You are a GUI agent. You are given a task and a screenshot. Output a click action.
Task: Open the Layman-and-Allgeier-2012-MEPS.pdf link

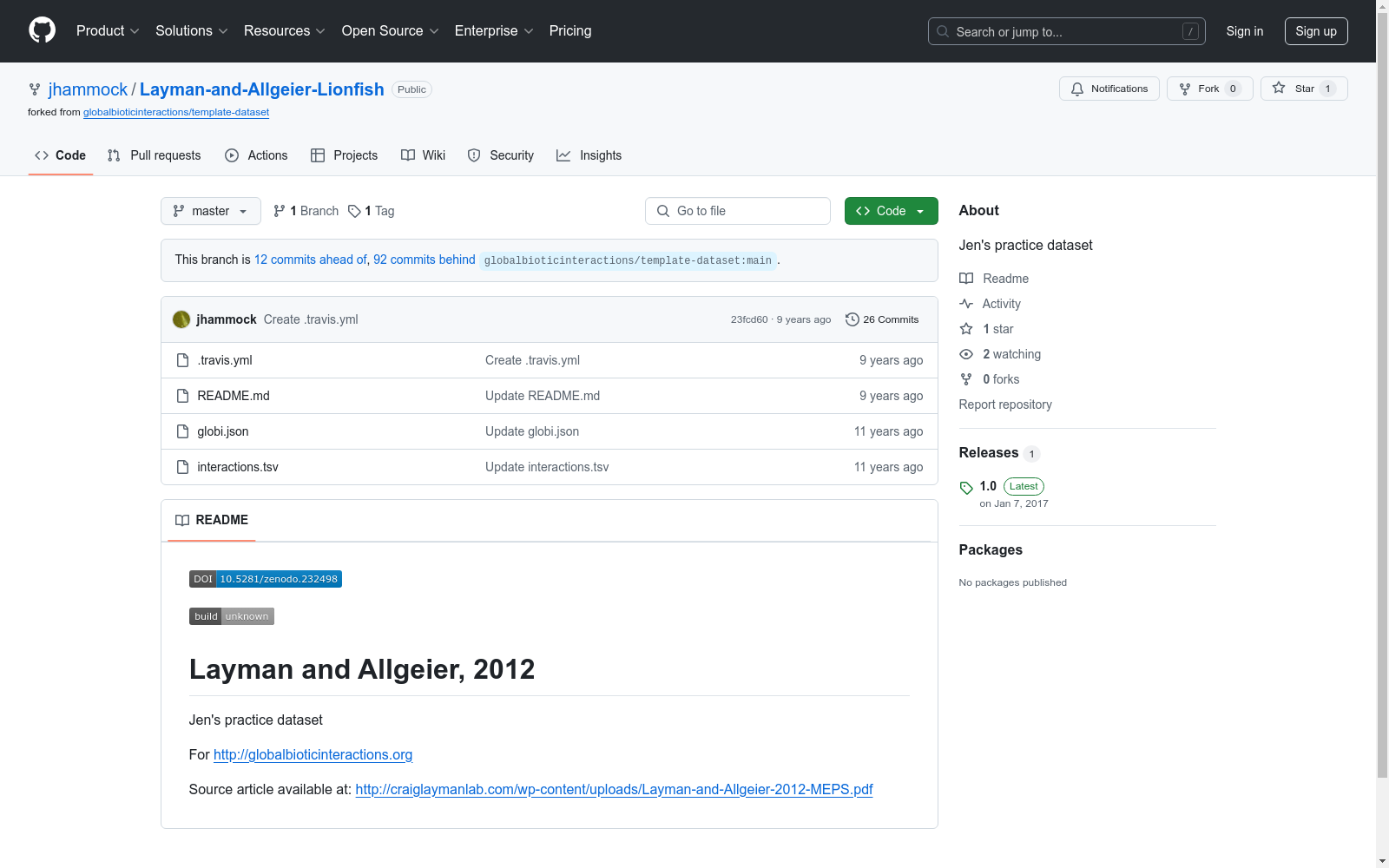(614, 789)
